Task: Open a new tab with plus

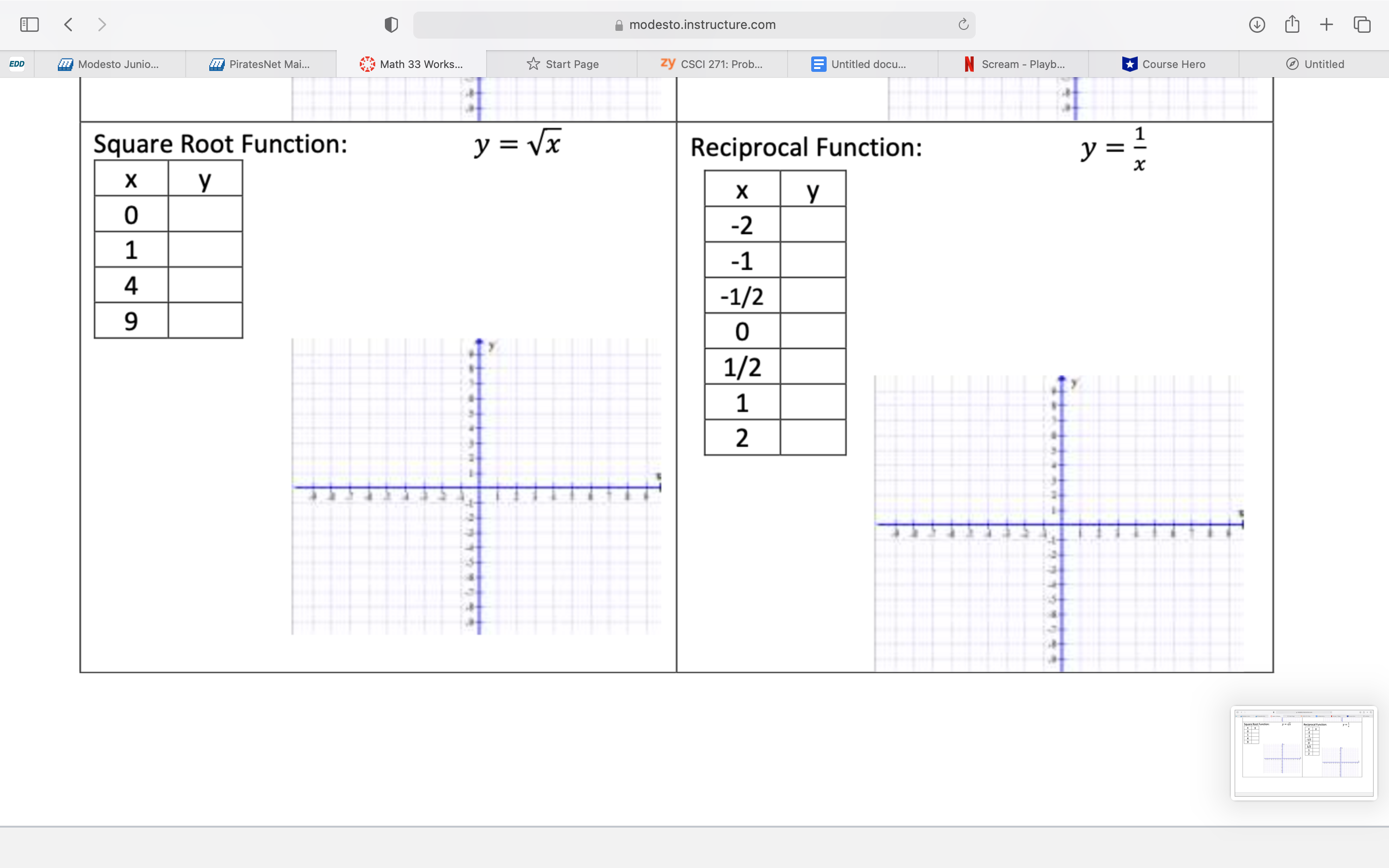Action: 1326,25
